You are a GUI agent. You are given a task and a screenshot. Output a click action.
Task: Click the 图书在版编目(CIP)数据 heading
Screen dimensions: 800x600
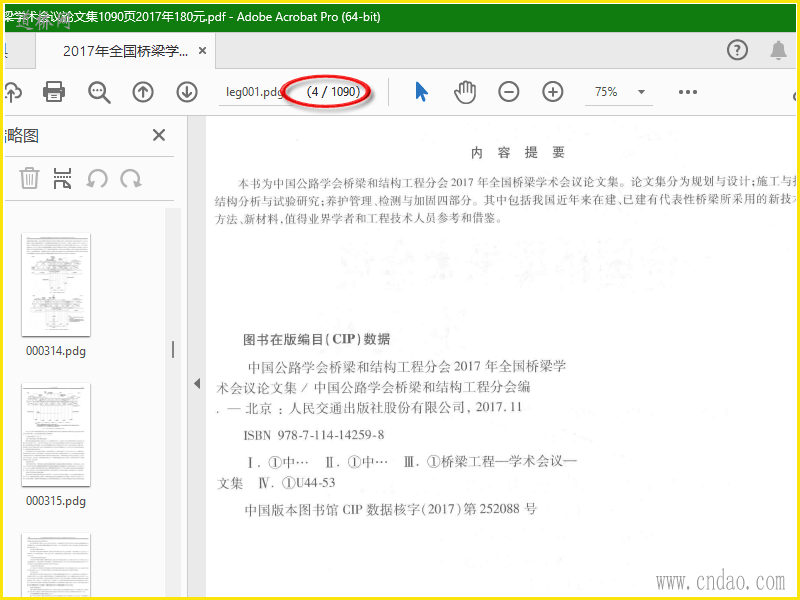point(317,339)
